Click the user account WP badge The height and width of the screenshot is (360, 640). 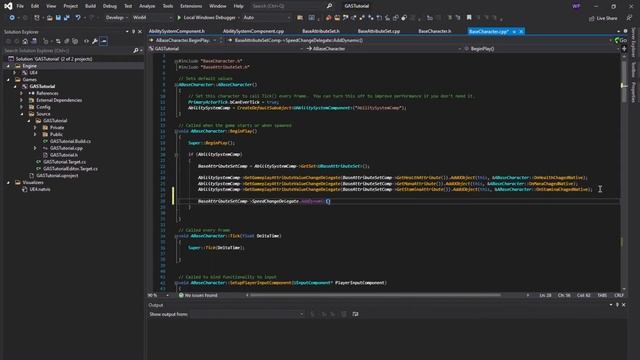coord(576,6)
